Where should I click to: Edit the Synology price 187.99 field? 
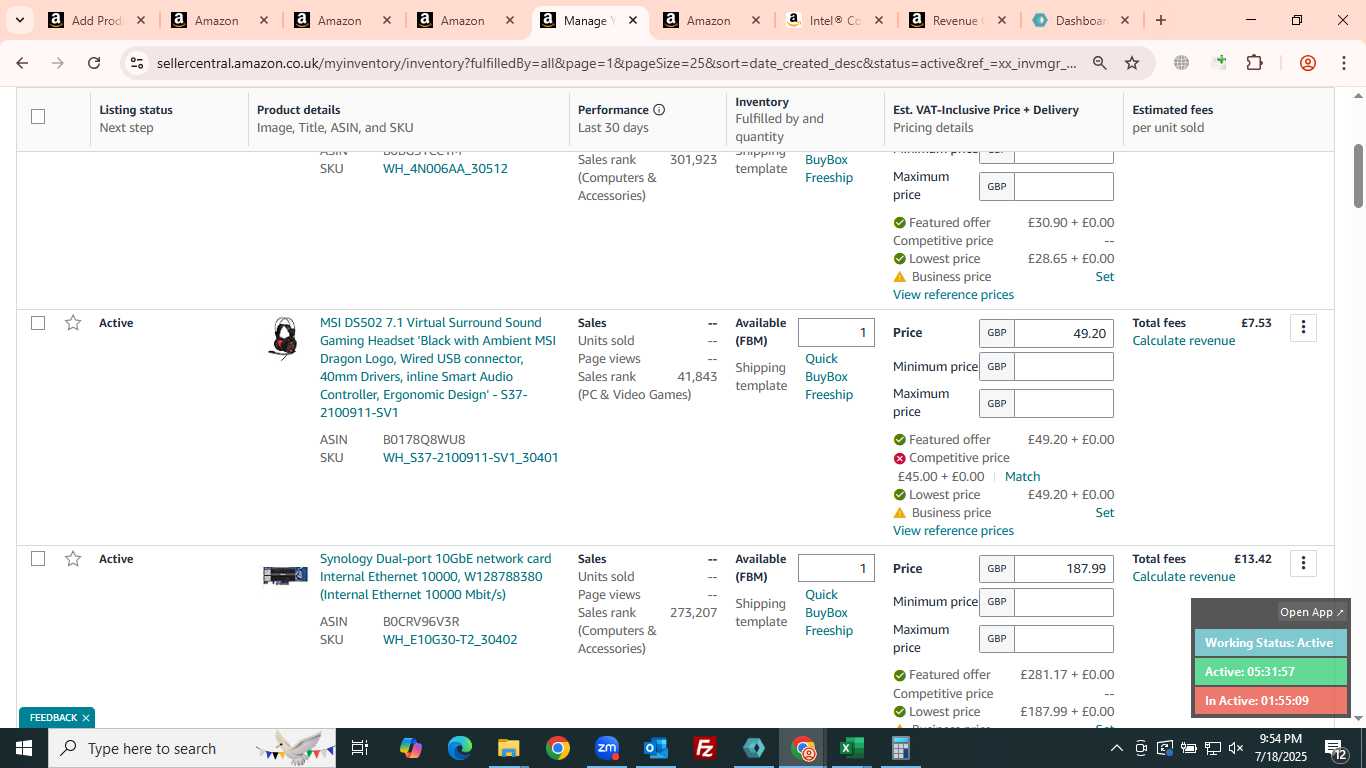point(1063,569)
